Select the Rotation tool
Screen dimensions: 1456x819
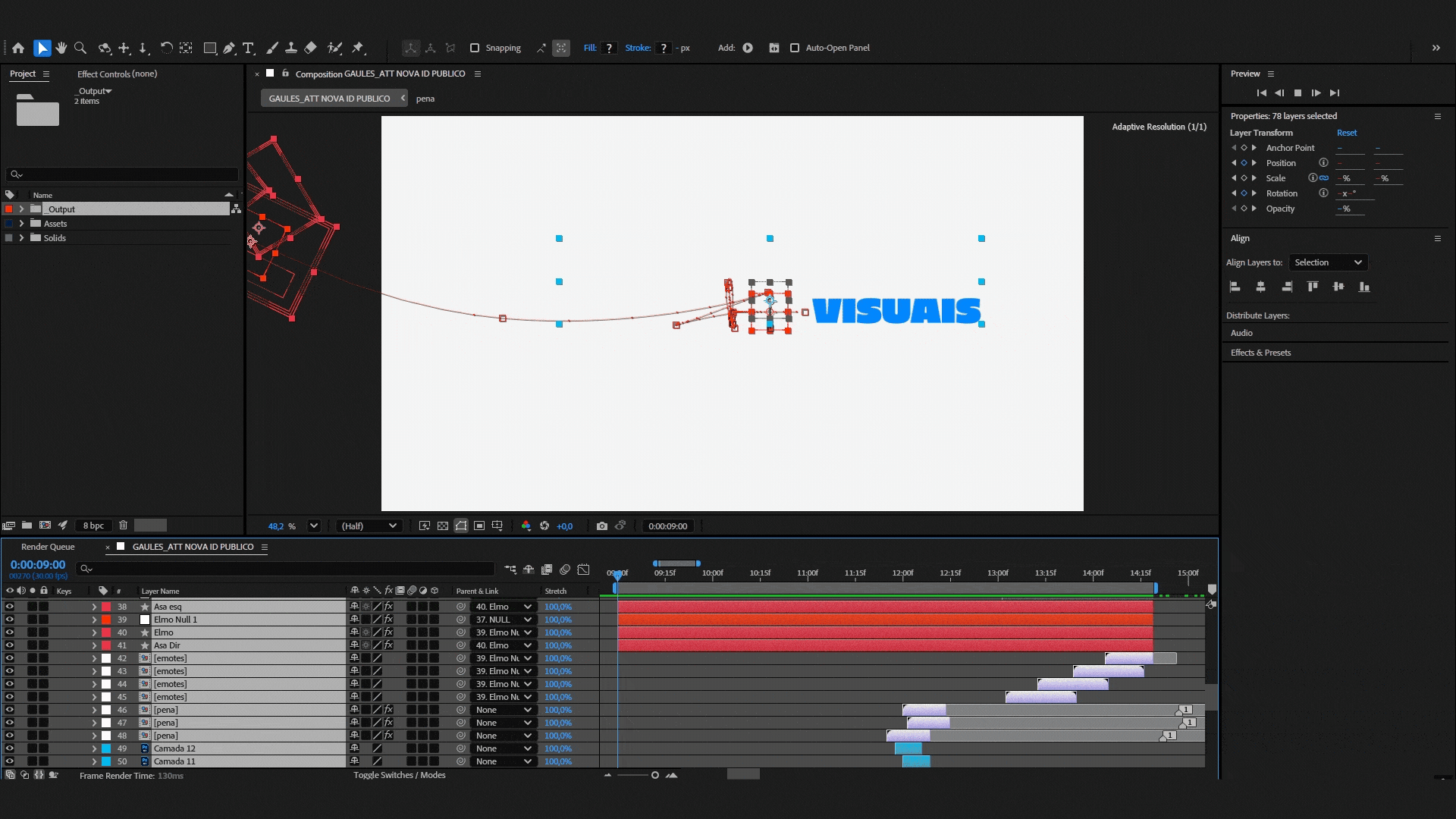click(x=166, y=48)
